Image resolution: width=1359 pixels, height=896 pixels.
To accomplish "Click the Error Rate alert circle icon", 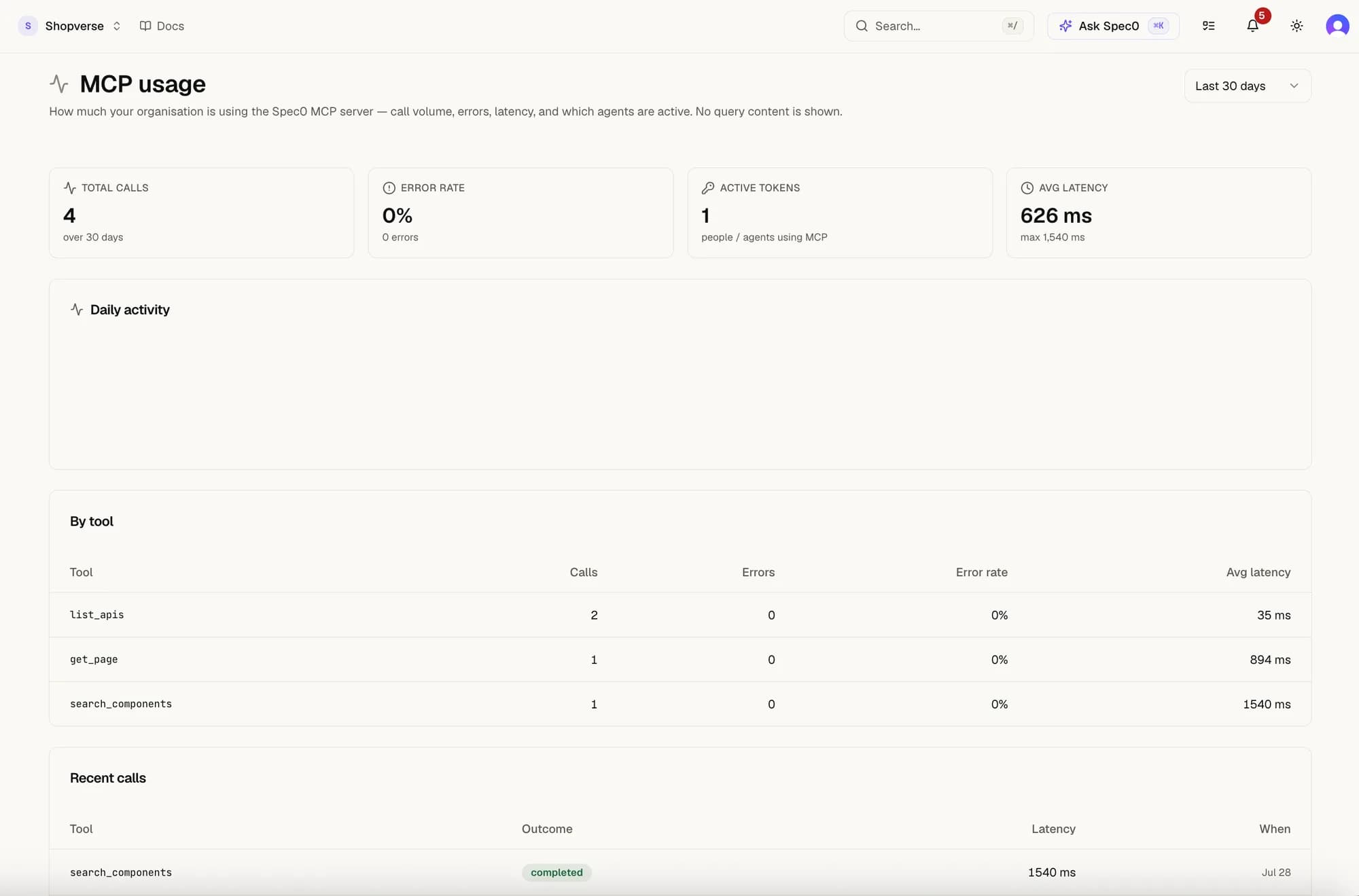I will coord(389,187).
